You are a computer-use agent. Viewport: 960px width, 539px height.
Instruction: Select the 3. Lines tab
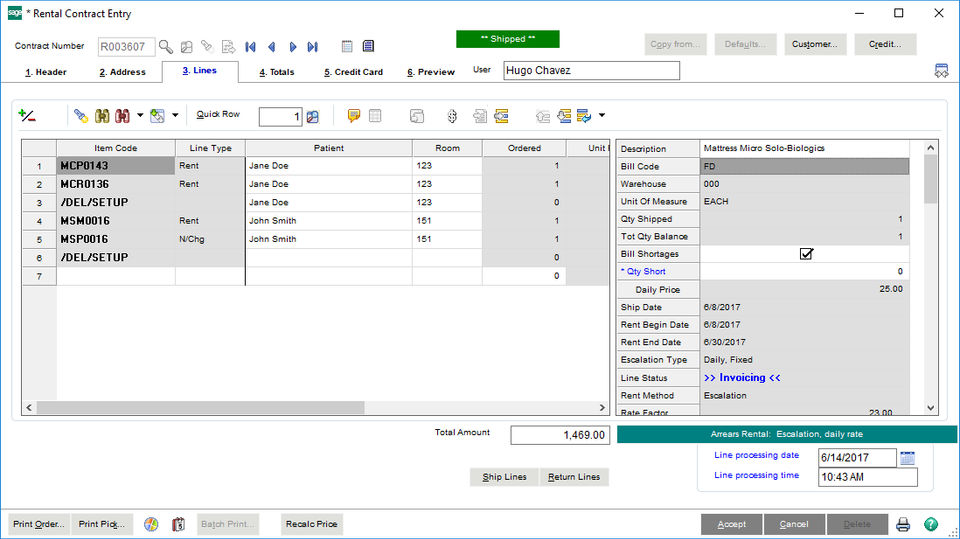200,70
